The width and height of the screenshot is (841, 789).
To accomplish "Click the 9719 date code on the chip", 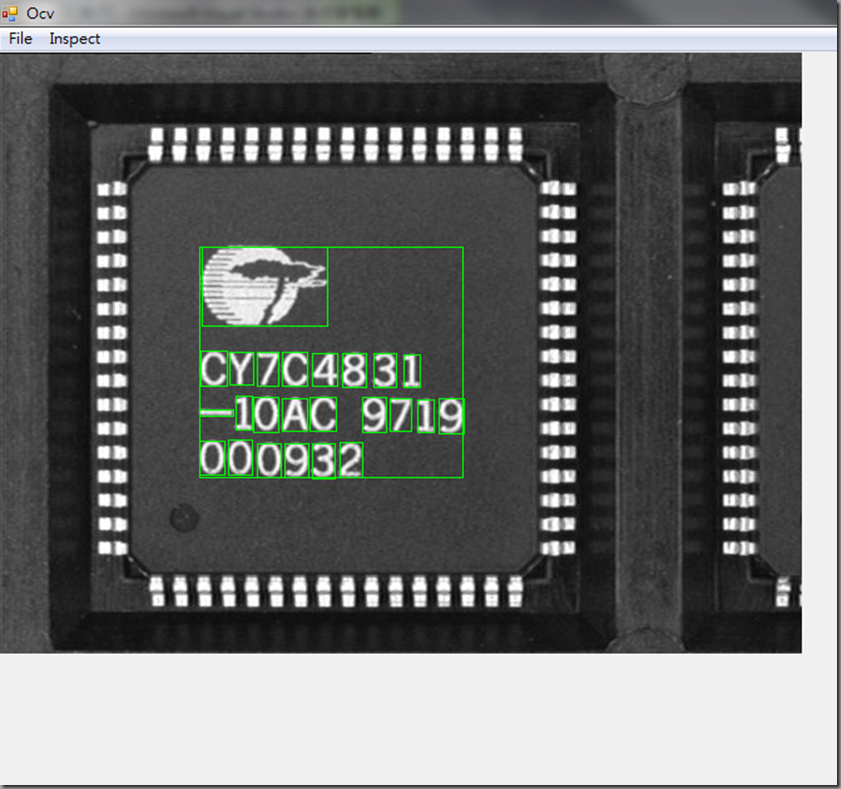I will pyautogui.click(x=413, y=415).
